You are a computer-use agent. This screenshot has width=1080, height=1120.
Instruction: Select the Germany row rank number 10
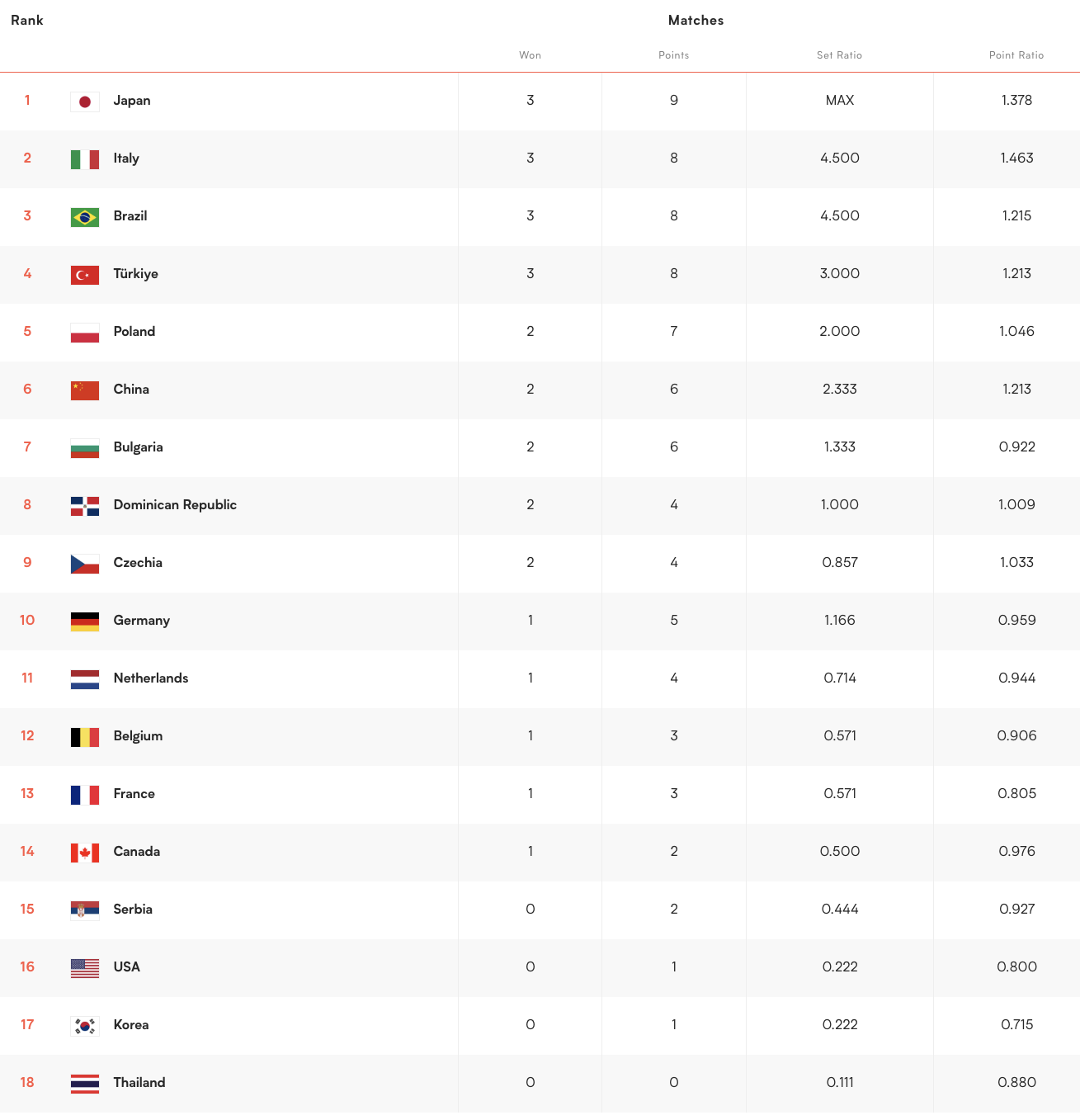click(27, 621)
